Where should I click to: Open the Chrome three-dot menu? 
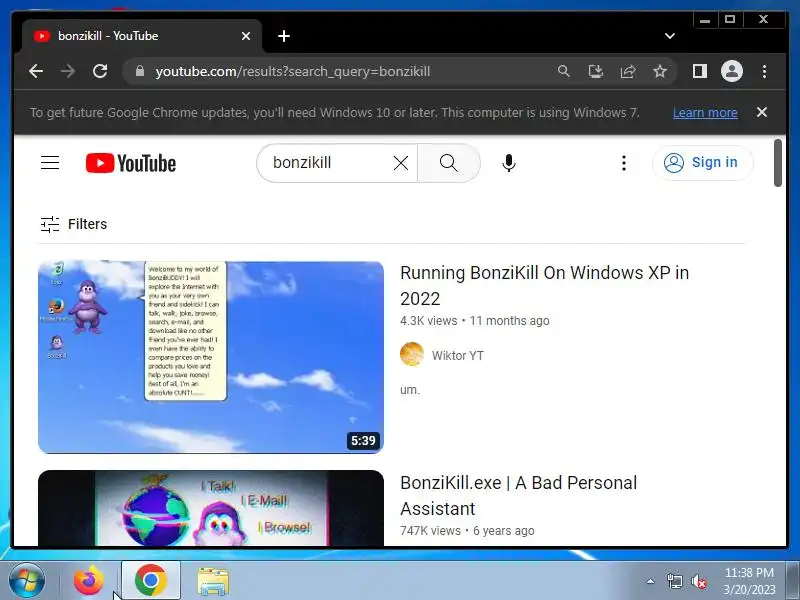(764, 71)
